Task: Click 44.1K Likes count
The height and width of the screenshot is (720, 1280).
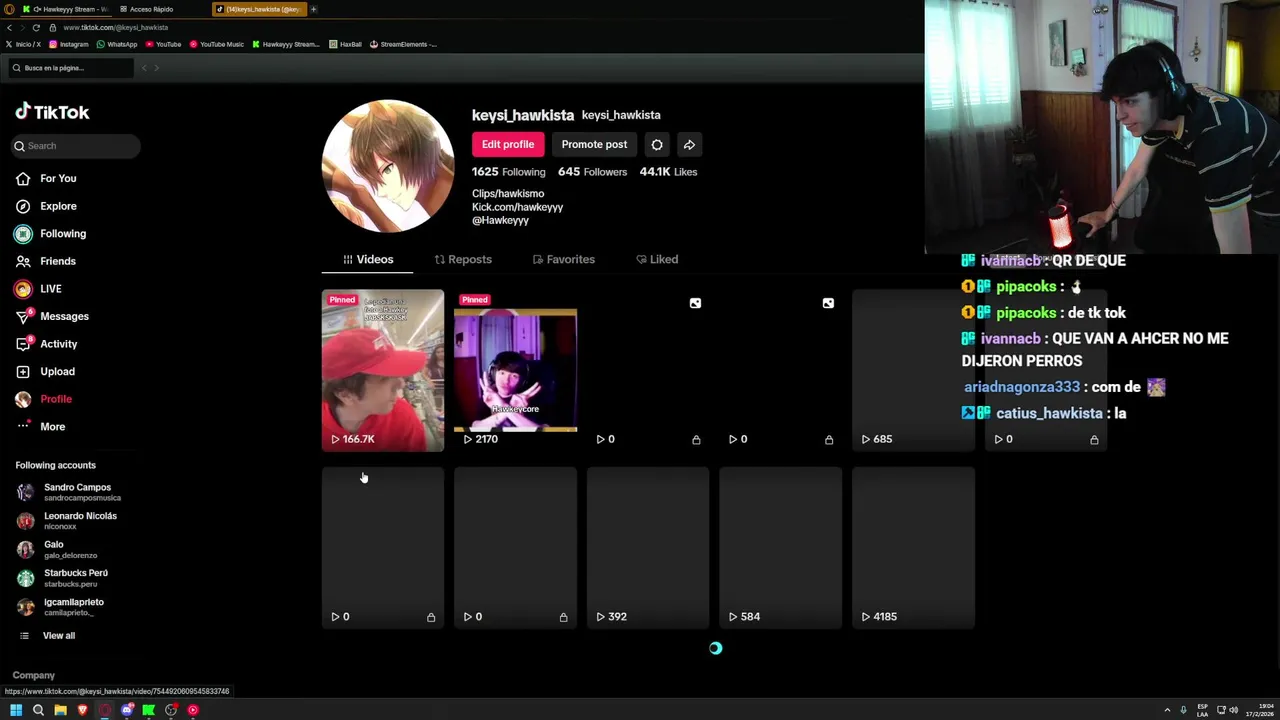Action: [668, 172]
